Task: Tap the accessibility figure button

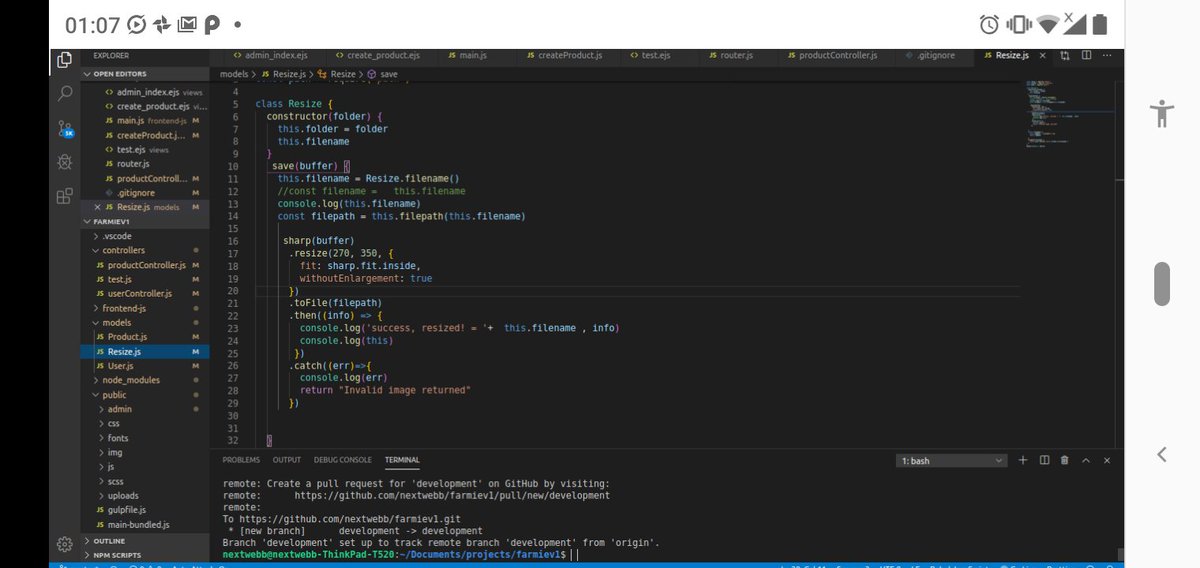Action: [x=1161, y=113]
